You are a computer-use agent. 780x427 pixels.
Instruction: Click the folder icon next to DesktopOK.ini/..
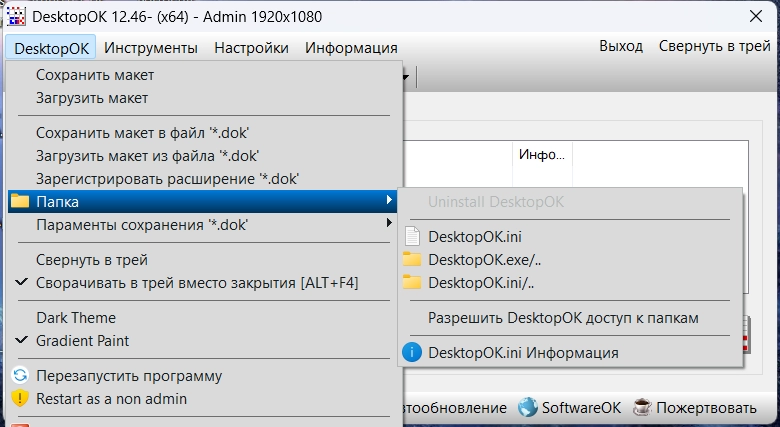[x=412, y=283]
